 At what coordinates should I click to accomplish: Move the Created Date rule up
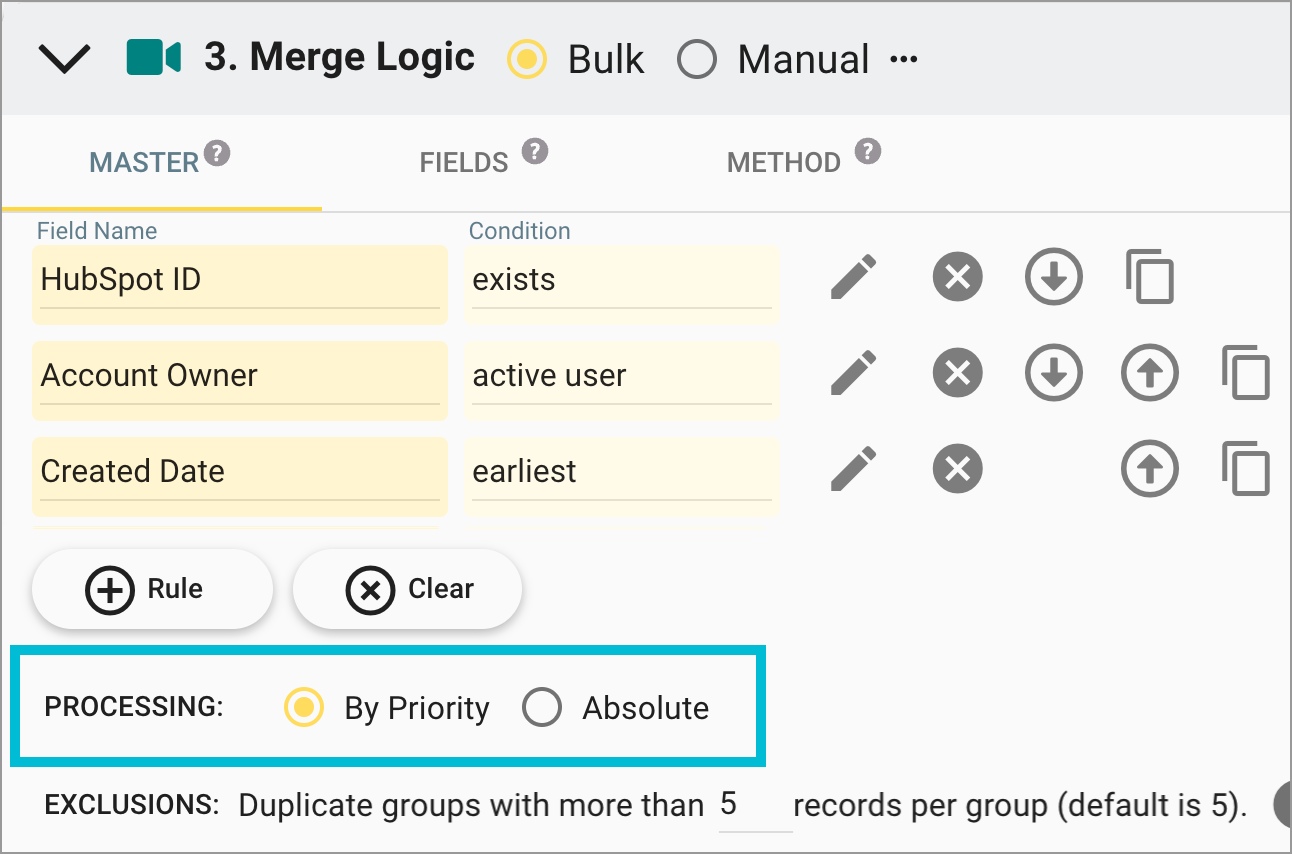[1149, 469]
